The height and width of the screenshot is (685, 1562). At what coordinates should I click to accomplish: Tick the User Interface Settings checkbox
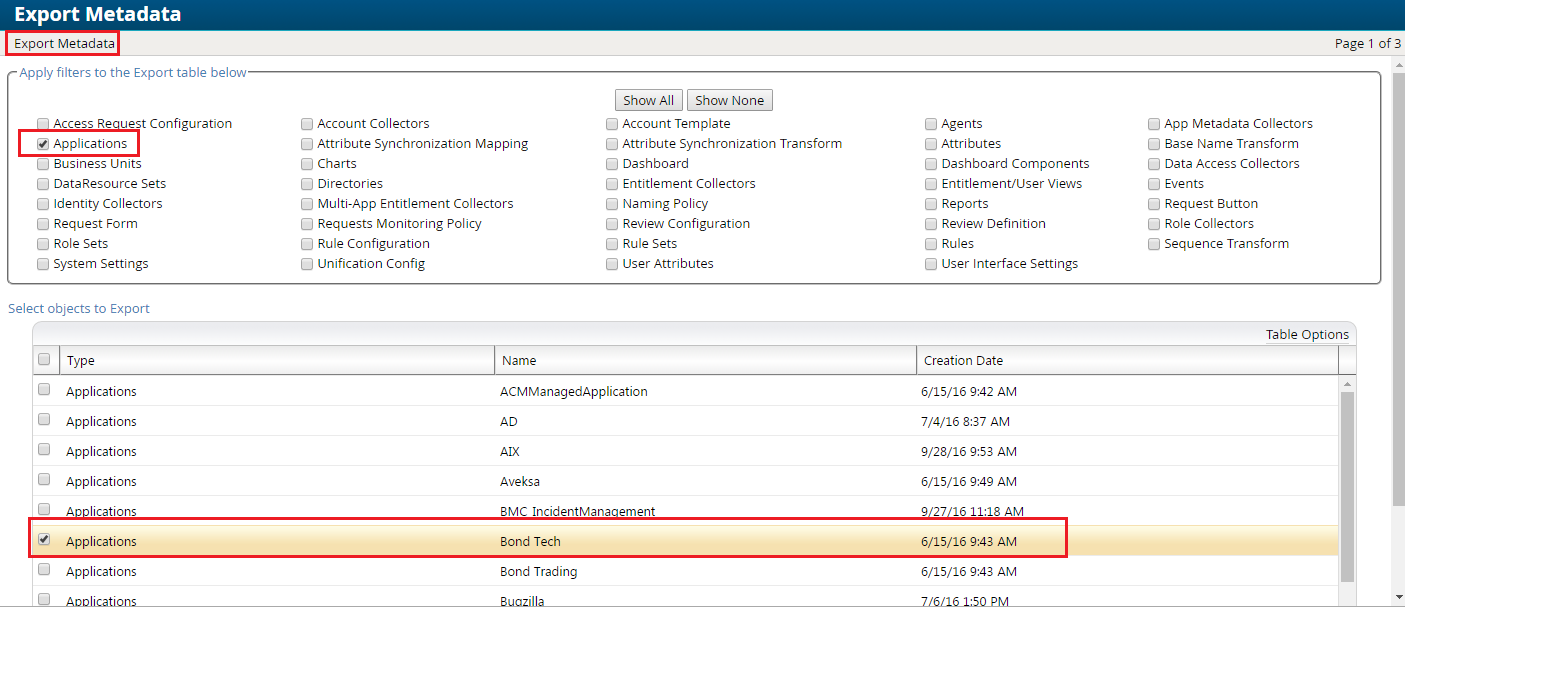(x=931, y=264)
